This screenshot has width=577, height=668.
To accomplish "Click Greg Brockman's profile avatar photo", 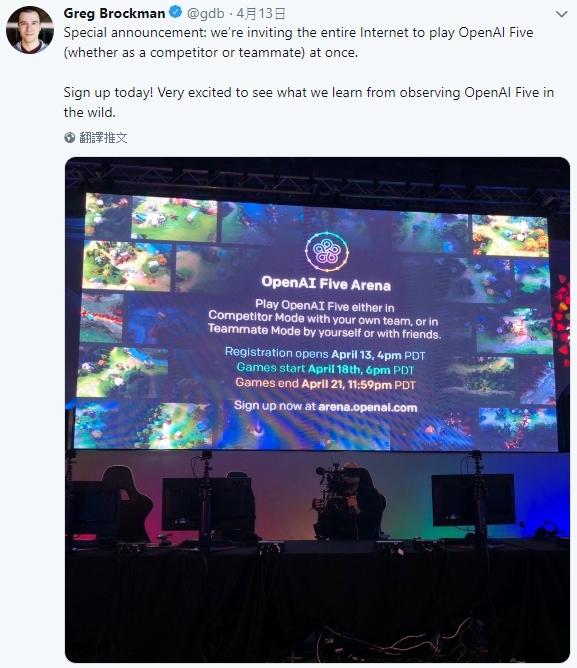I will pyautogui.click(x=30, y=30).
